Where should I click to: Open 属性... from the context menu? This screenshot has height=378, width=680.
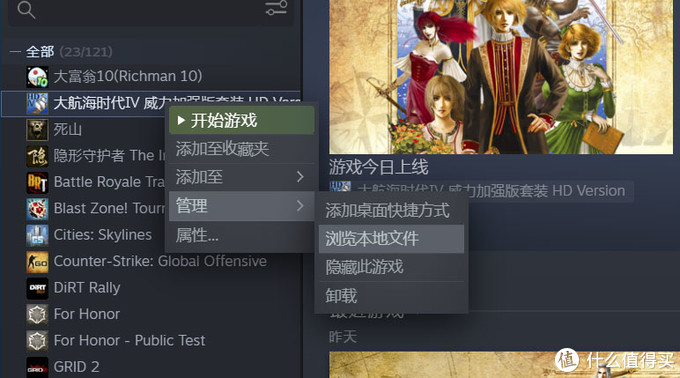pos(242,235)
